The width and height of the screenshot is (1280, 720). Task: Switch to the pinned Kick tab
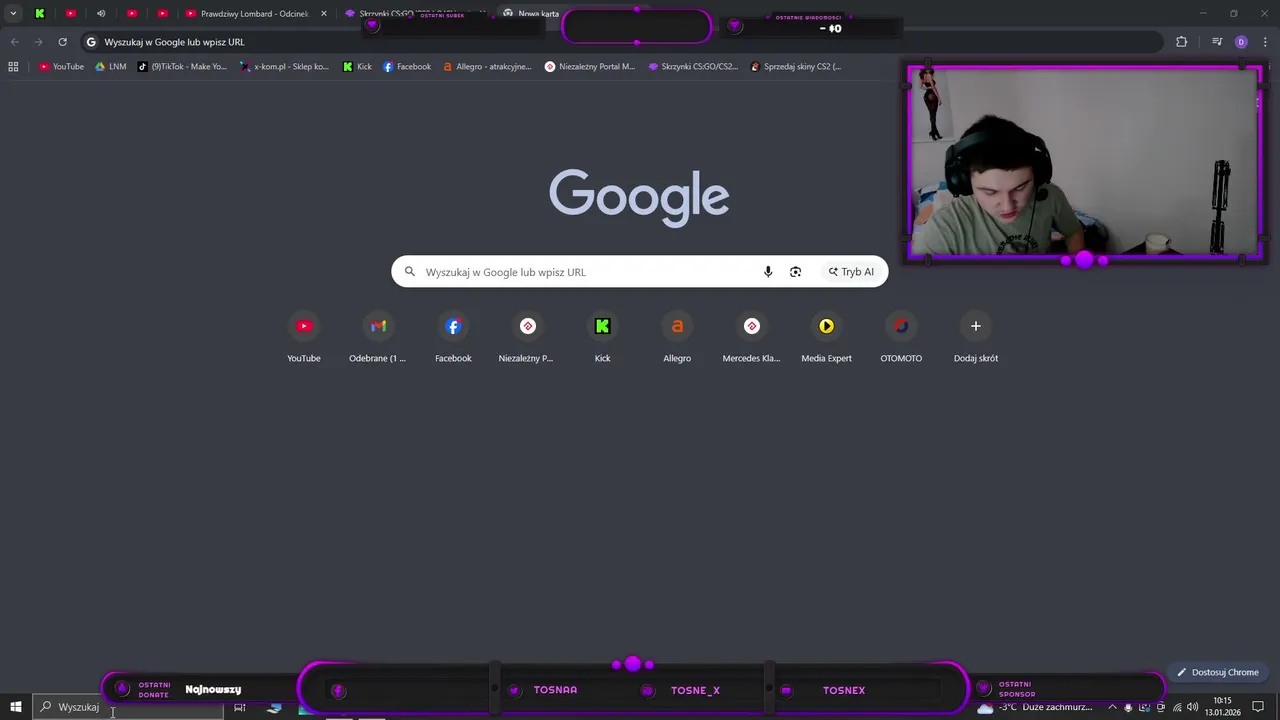pyautogui.click(x=40, y=14)
